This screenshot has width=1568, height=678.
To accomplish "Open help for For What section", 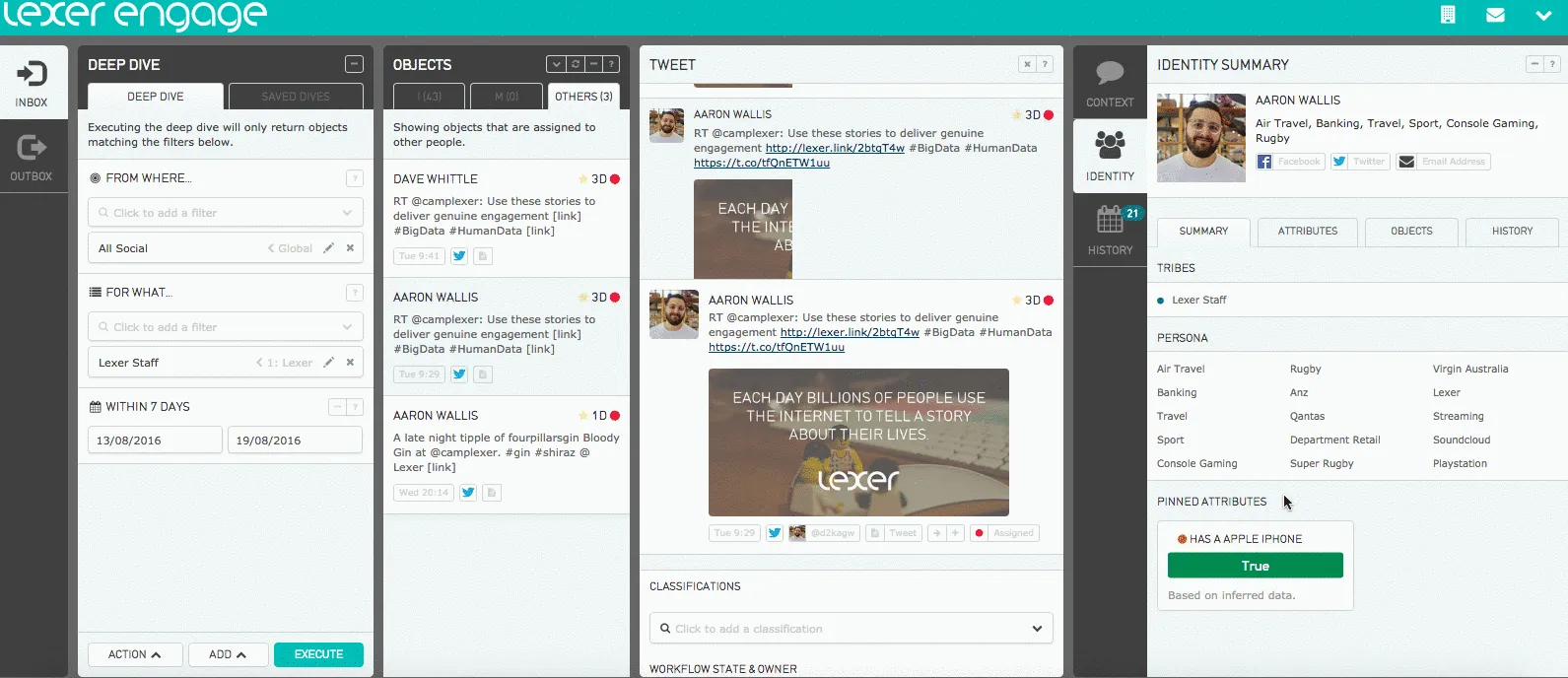I will [355, 293].
